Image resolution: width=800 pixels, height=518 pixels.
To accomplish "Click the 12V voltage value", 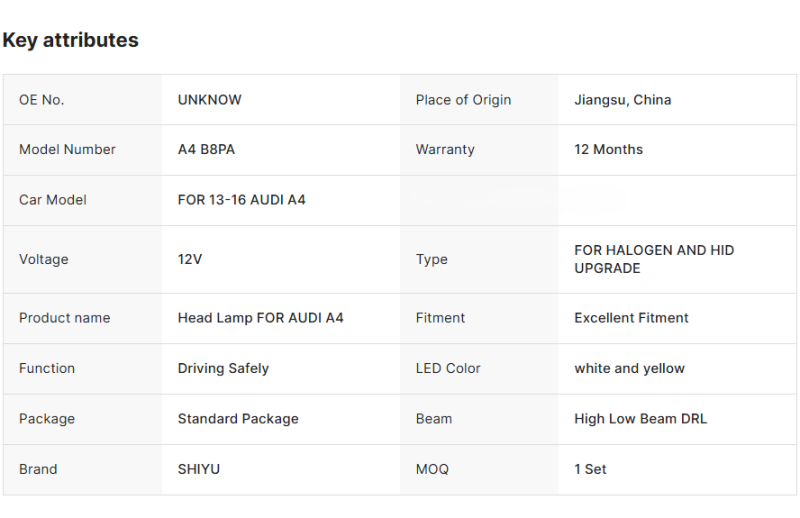I will 190,259.
